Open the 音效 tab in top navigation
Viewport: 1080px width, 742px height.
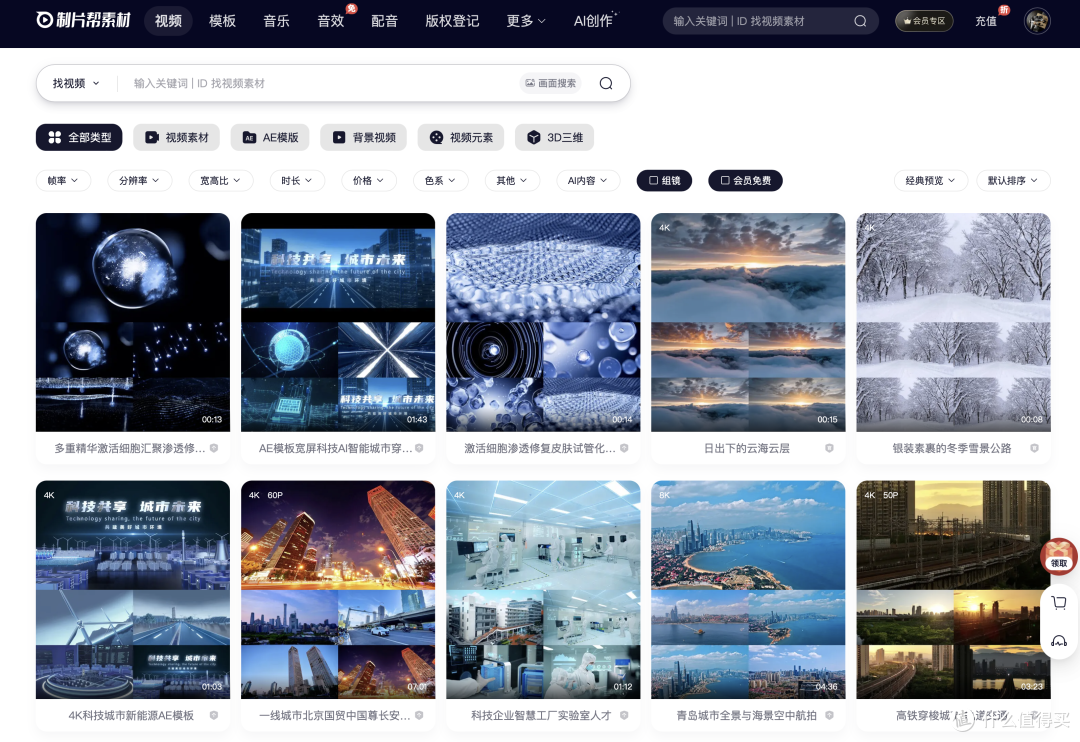pos(331,21)
